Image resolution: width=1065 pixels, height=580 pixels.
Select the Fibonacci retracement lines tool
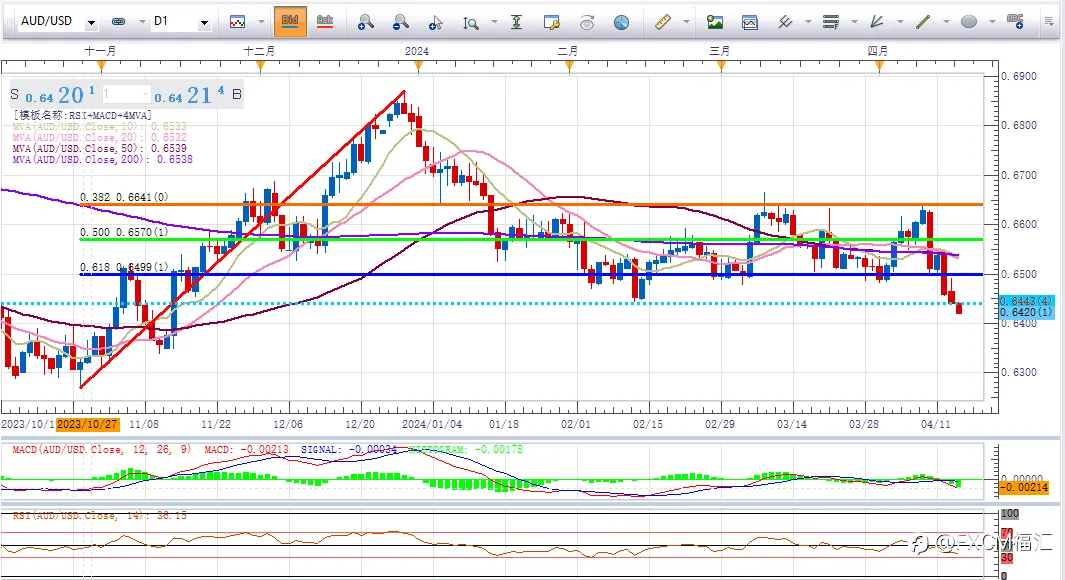[831, 22]
